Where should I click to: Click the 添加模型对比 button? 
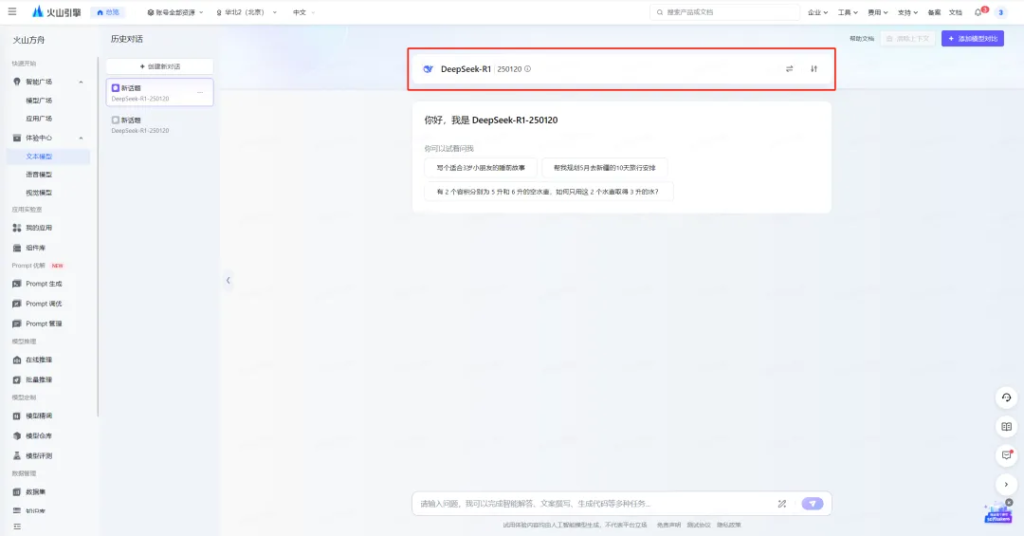pyautogui.click(x=972, y=39)
